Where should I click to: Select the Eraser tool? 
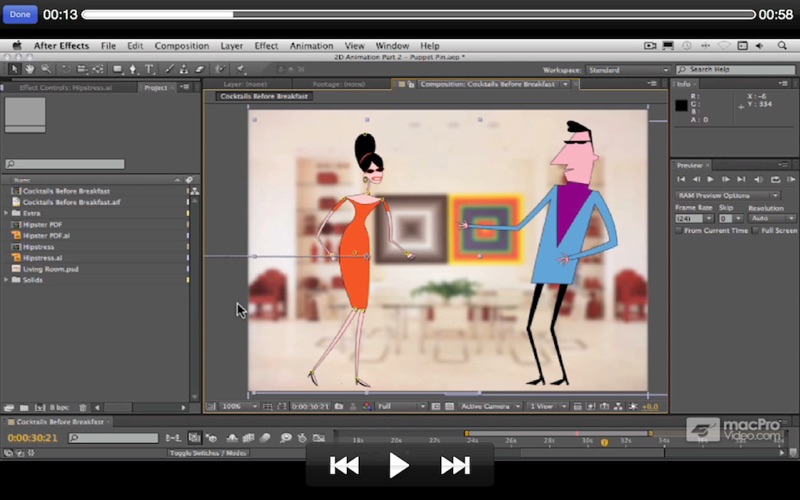[x=200, y=69]
